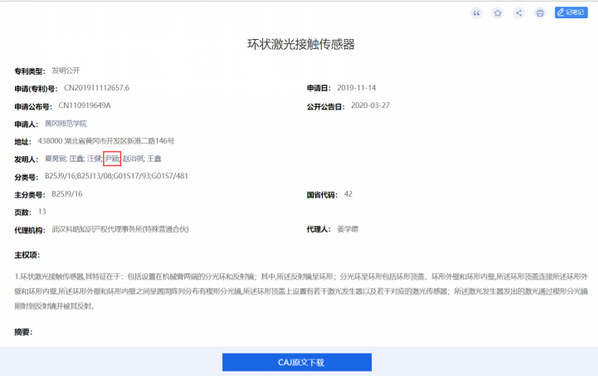Open the share icon menu
The width and height of the screenshot is (598, 376).
point(519,13)
